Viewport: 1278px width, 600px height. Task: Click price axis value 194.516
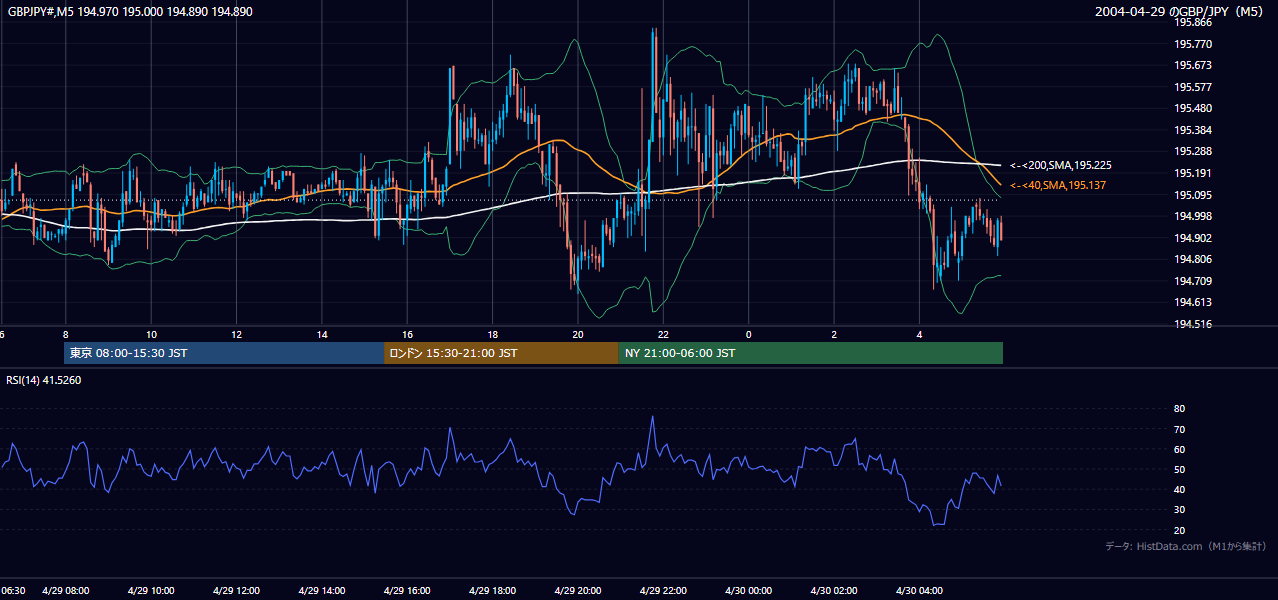(1193, 324)
